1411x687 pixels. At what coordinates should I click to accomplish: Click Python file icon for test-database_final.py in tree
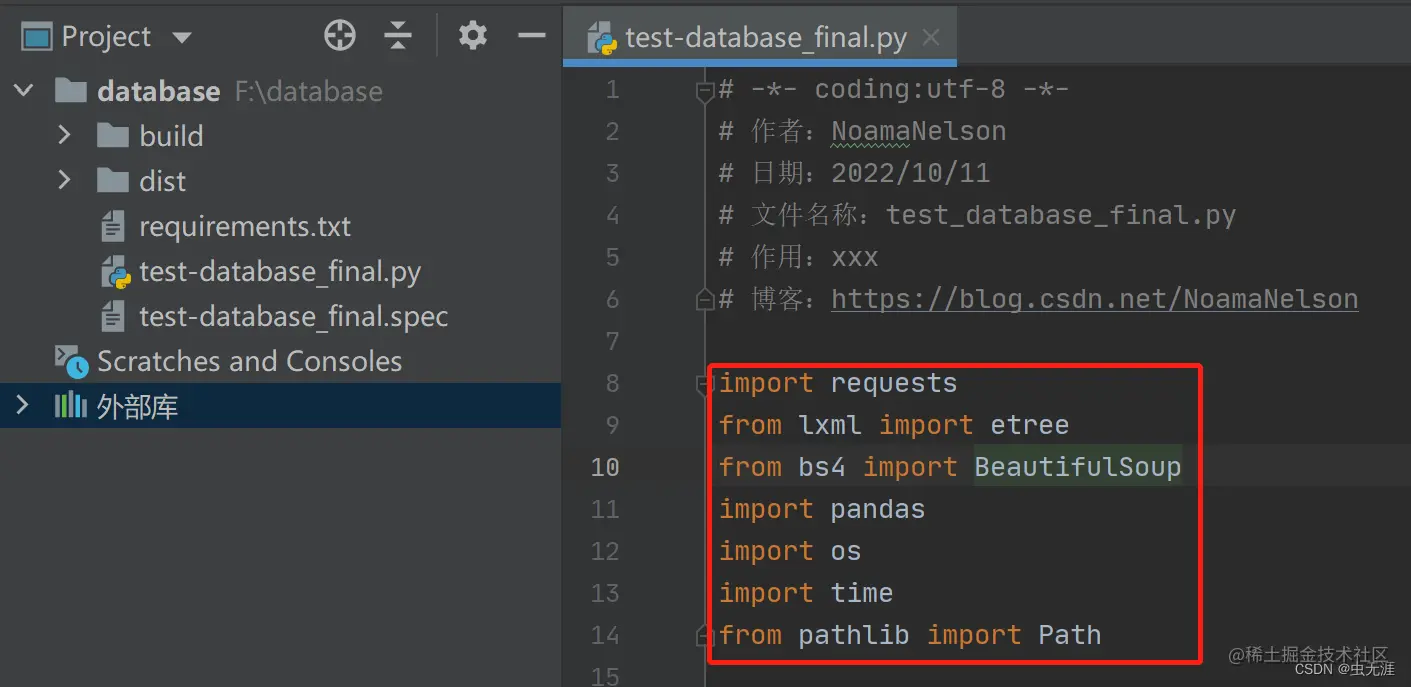coord(116,272)
